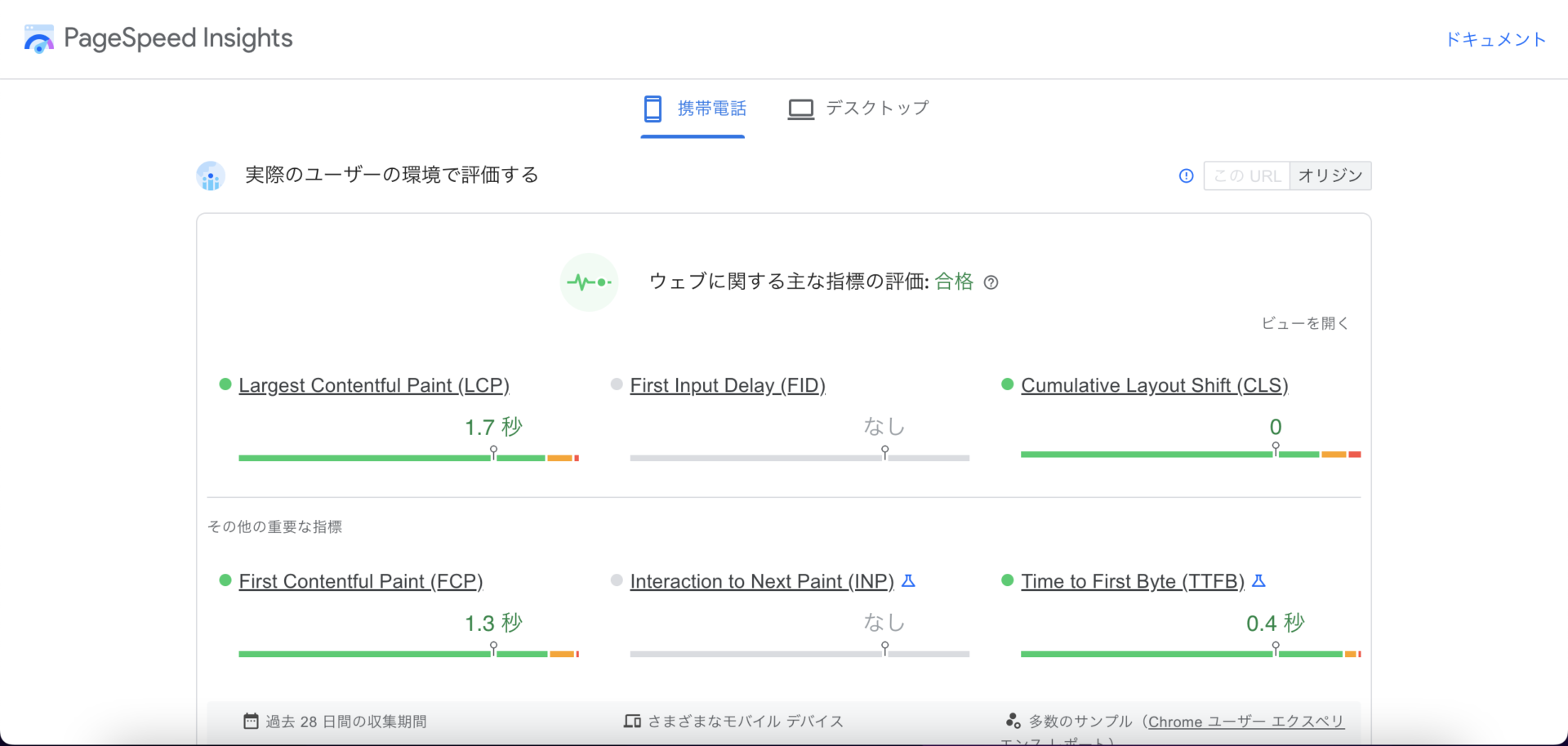Click the FID gray distribution bar
Viewport: 1568px width, 746px height.
800,458
